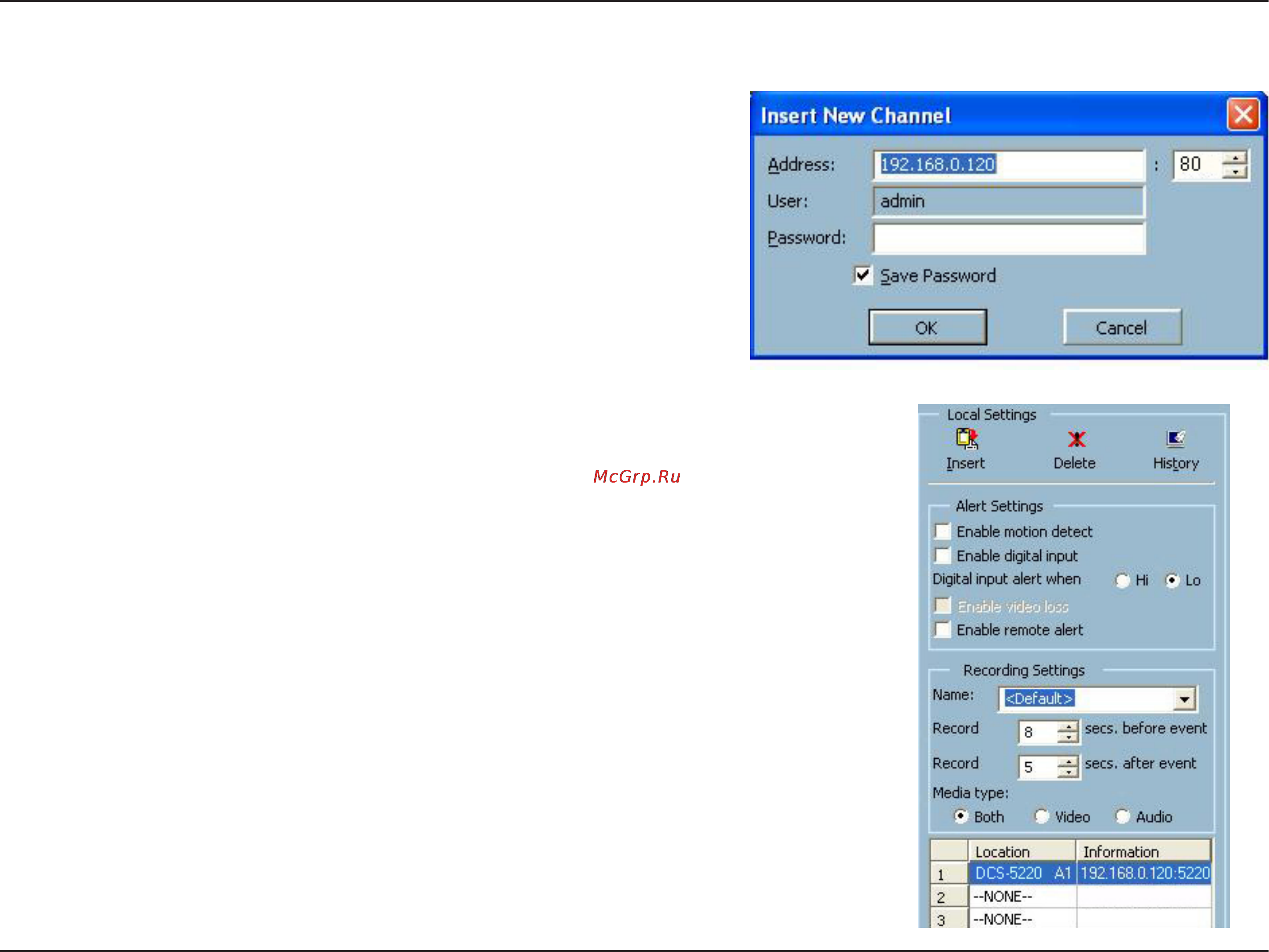Screen dimensions: 1269x952
Task: Decrease secs. before event value
Action: click(x=1067, y=737)
